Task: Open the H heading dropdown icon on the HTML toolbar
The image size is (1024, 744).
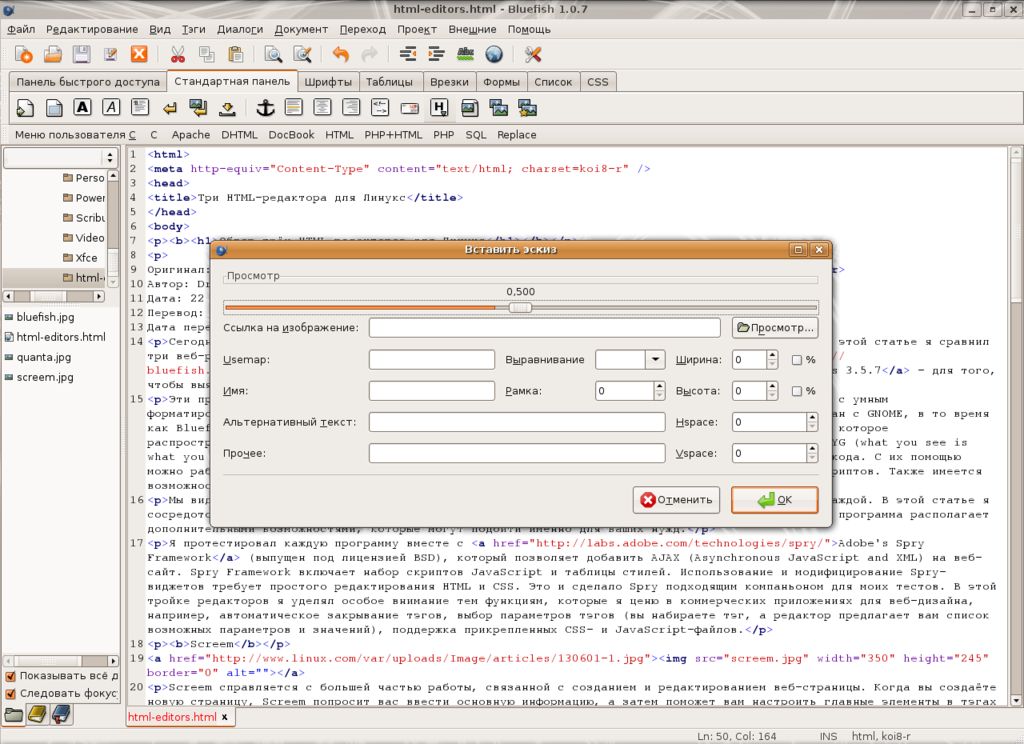Action: point(440,108)
